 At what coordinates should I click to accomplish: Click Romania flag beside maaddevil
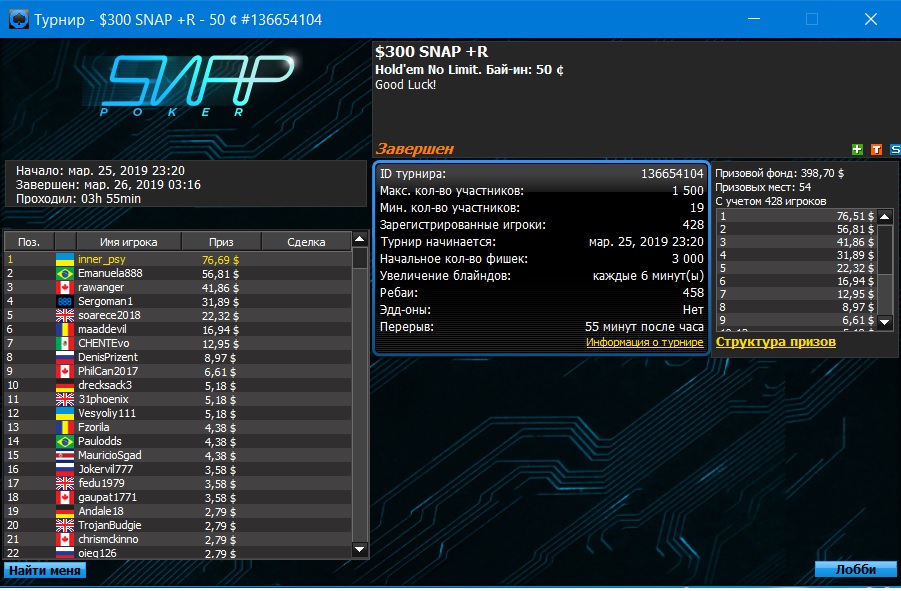point(65,329)
